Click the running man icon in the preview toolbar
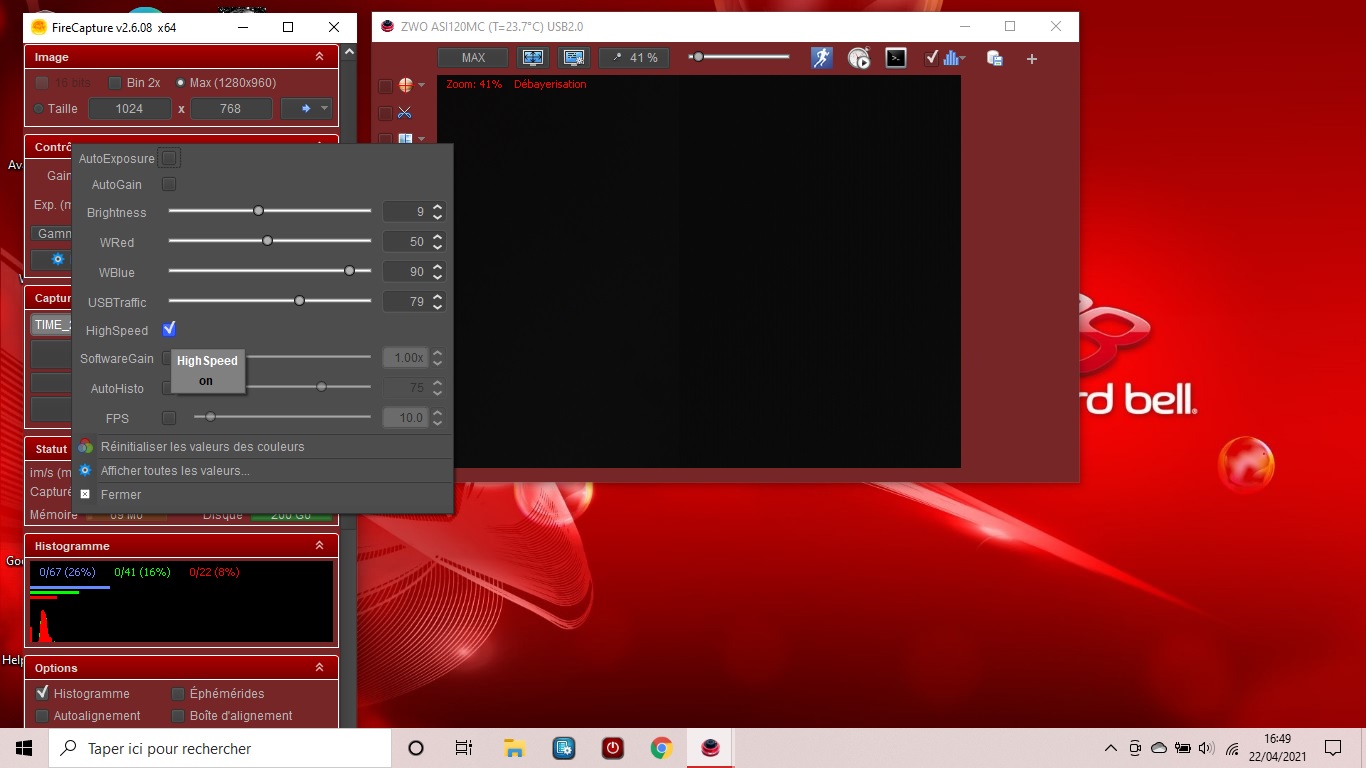 click(822, 58)
